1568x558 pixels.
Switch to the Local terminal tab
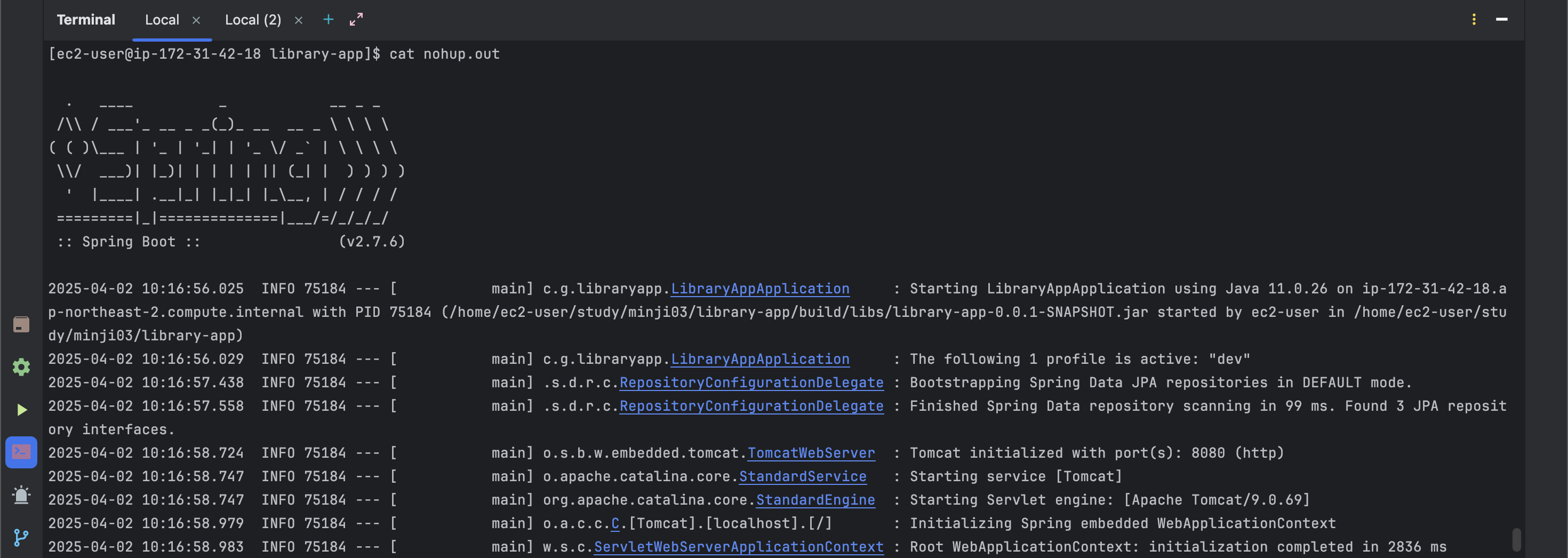click(x=162, y=20)
